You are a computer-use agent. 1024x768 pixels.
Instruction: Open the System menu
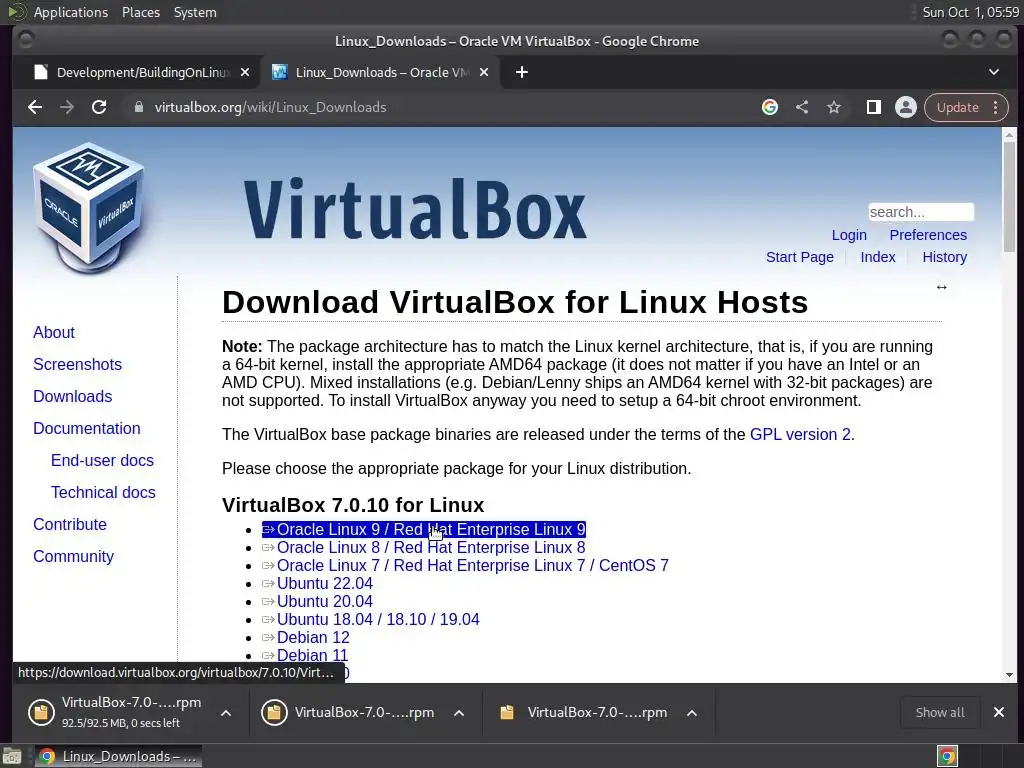[195, 12]
